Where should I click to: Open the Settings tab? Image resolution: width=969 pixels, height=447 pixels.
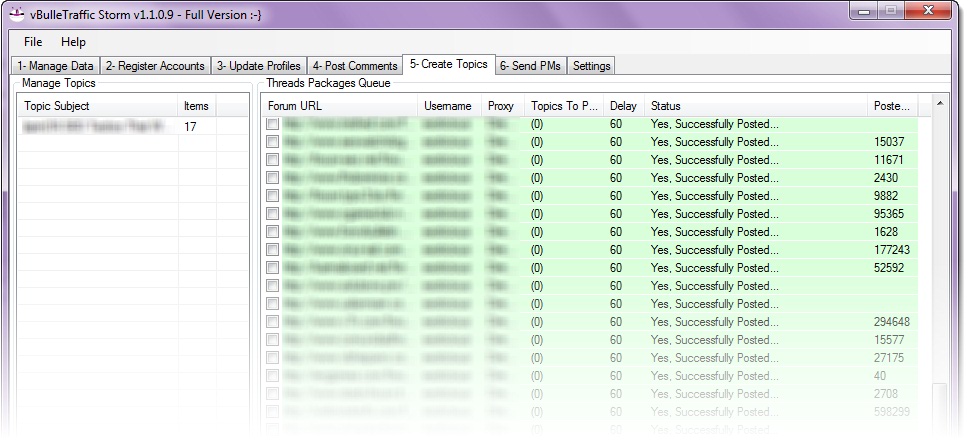click(x=592, y=66)
